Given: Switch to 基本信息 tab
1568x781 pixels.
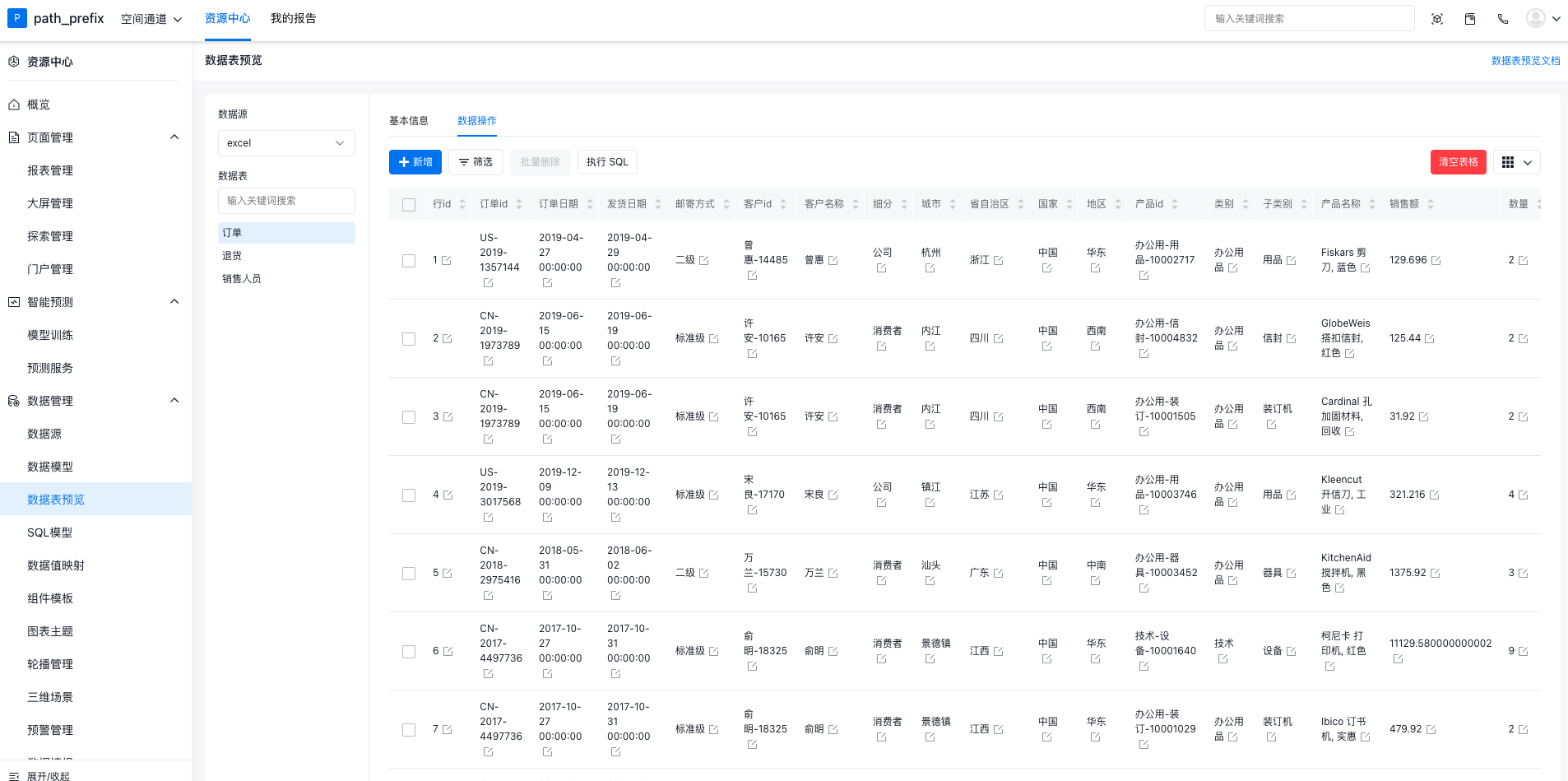Looking at the screenshot, I should [409, 121].
